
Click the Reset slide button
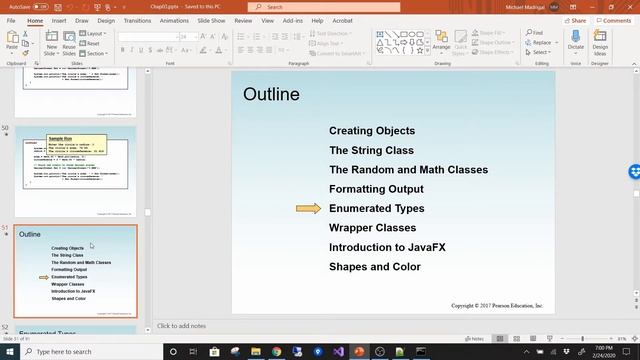[x=89, y=43]
